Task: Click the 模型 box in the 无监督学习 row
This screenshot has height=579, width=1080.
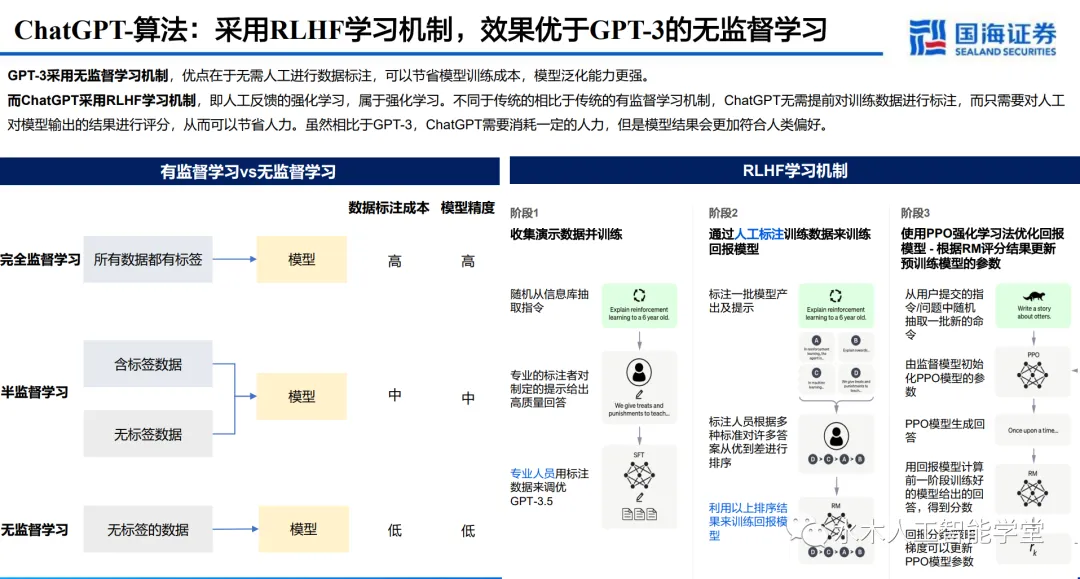Action: 304,529
